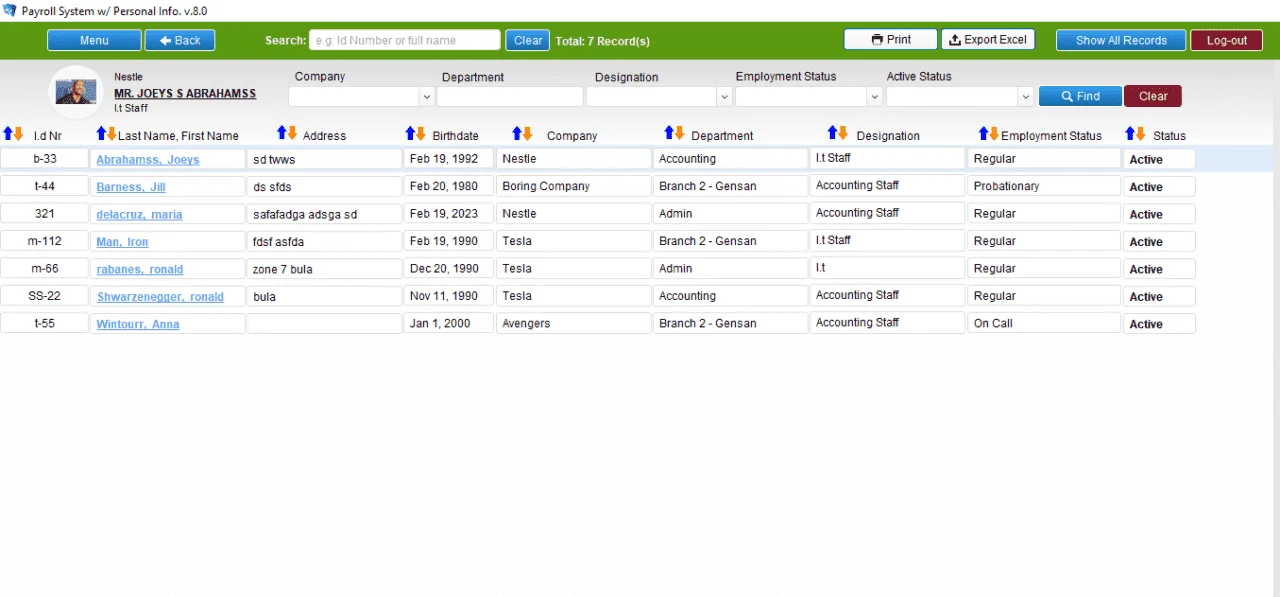The image size is (1280, 597).
Task: Sort Designation column ascending
Action: click(832, 133)
